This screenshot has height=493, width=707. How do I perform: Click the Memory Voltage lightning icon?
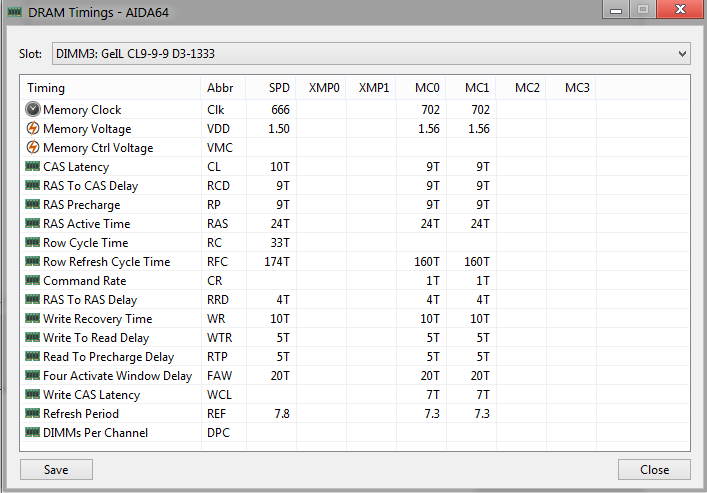(x=32, y=129)
